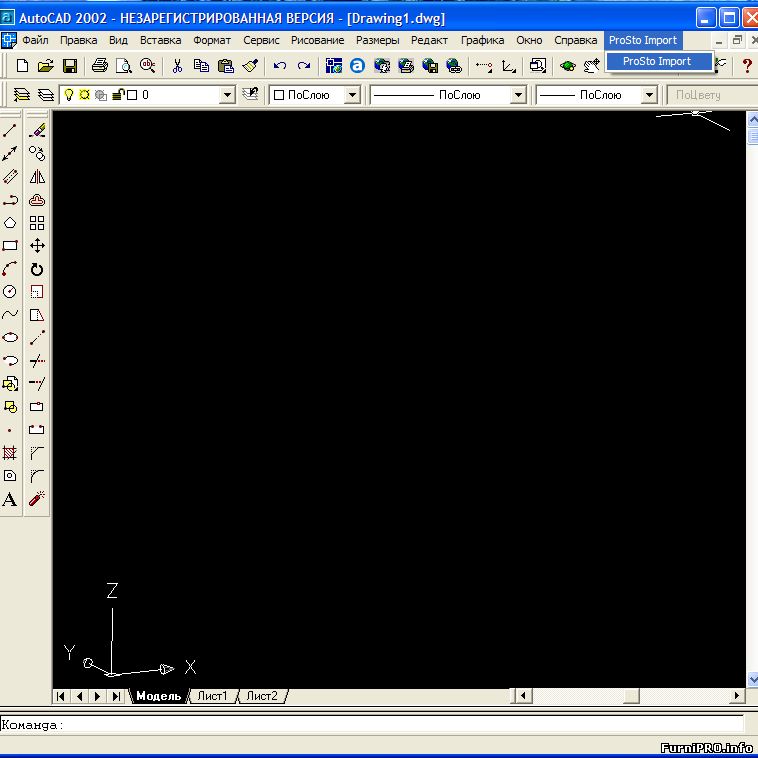Undo the last action
The image size is (758, 758).
[279, 65]
